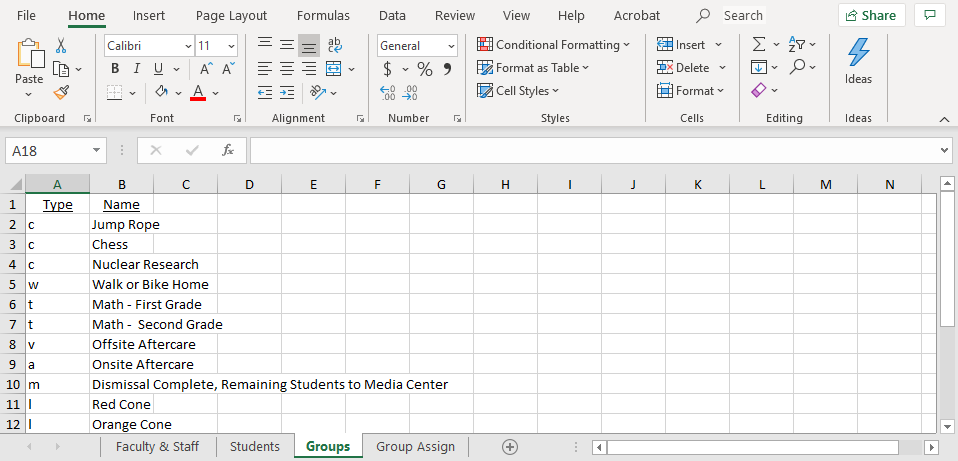
Task: Switch to the Students sheet tab
Action: [255, 447]
